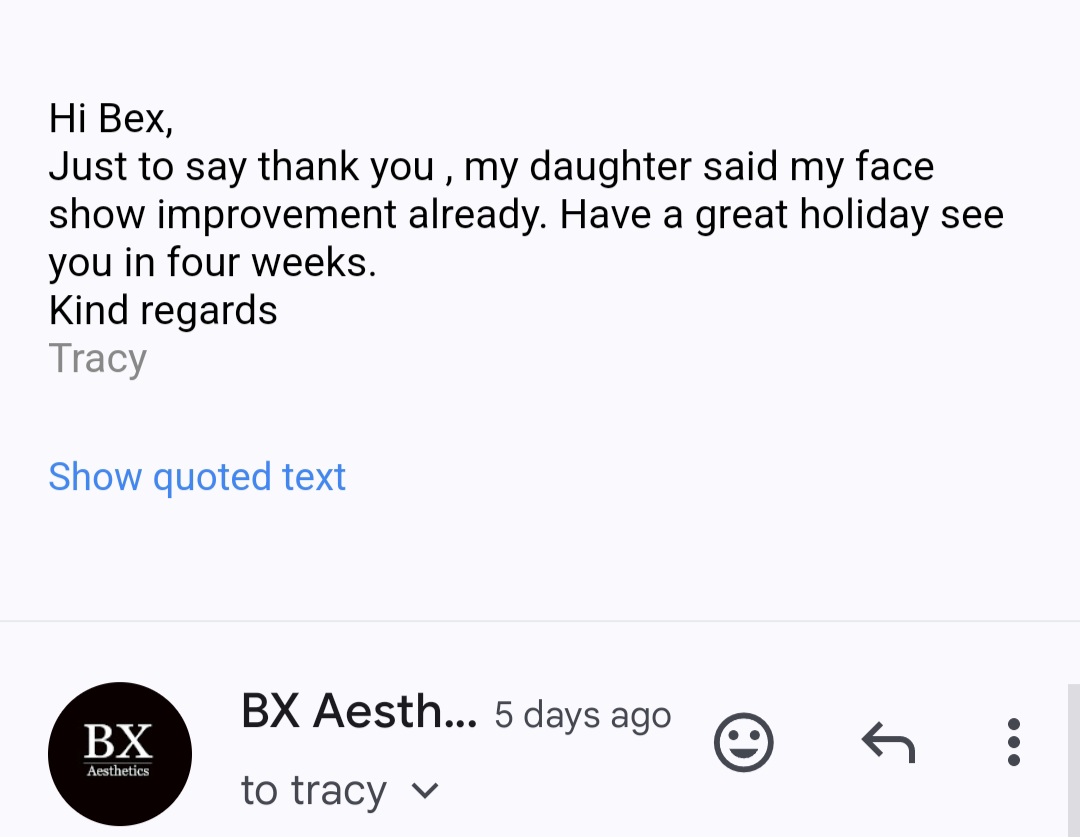This screenshot has height=837, width=1080.
Task: Tap the BX Aesthetics round profile avatar
Action: (x=120, y=754)
